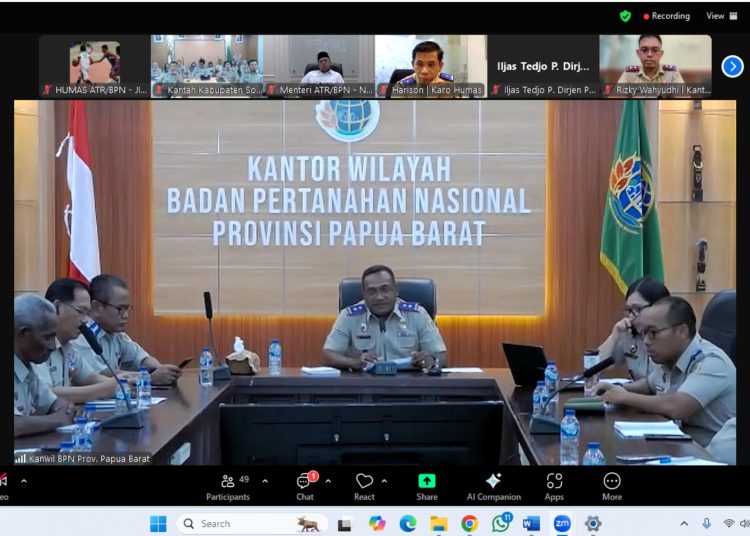750x536 pixels.
Task: Open File Explorer from the taskbar
Action: tap(438, 524)
